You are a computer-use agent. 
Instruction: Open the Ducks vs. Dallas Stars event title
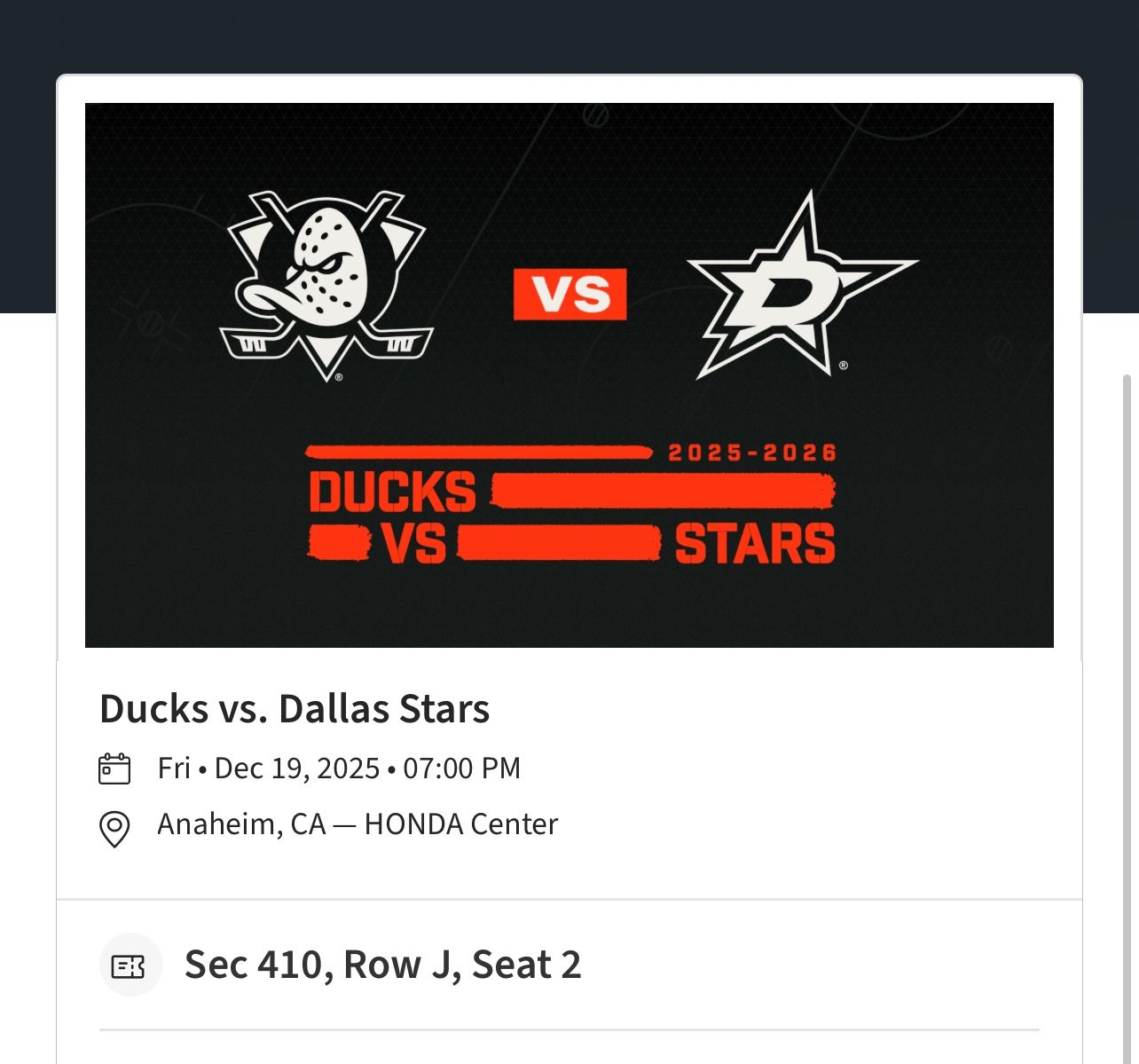pos(295,709)
